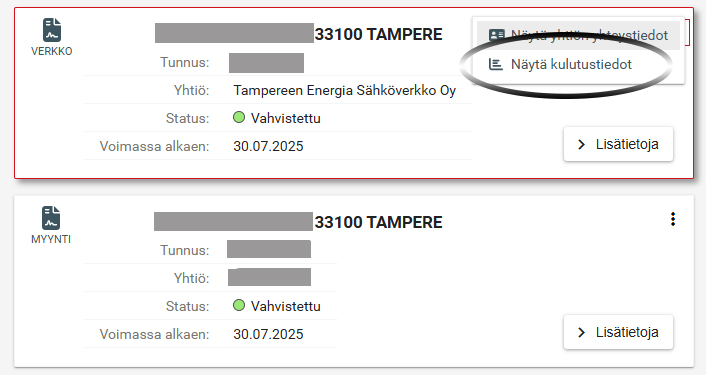Select Näytä yhtiön yhteystiedot menu entry
Image resolution: width=706 pixels, height=375 pixels.
pyautogui.click(x=578, y=35)
